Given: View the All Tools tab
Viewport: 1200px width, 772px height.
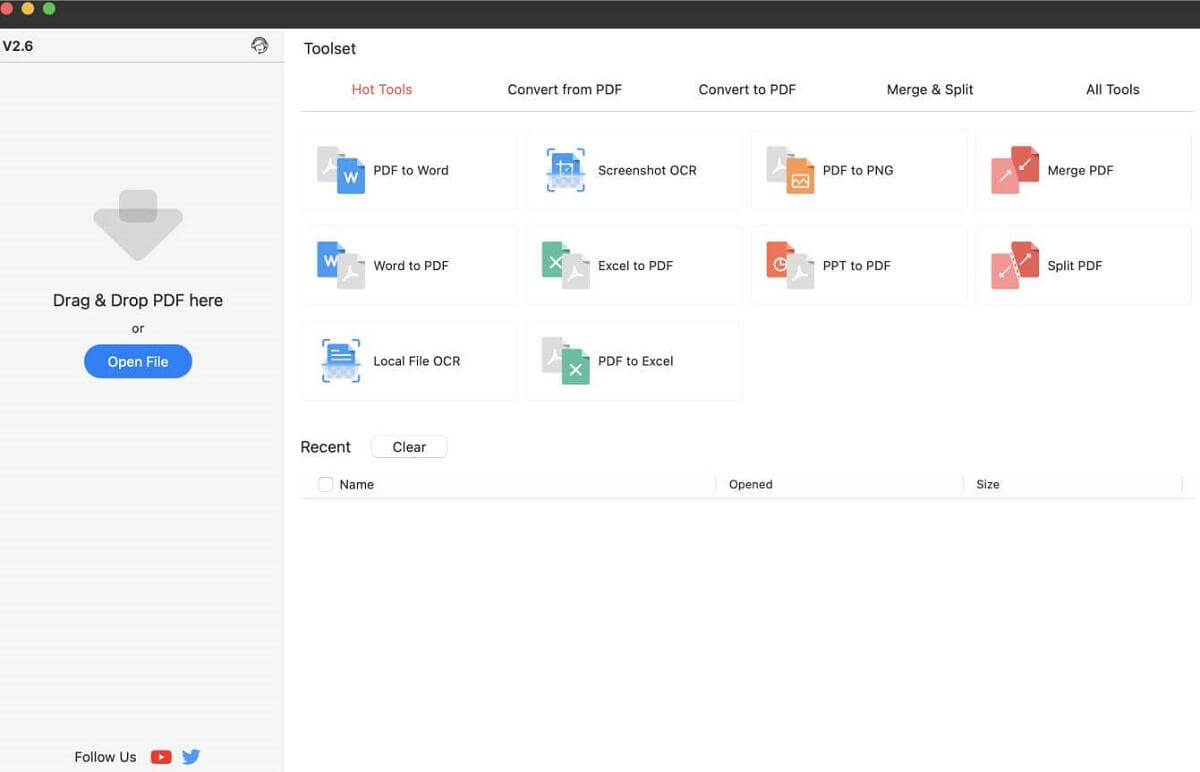Looking at the screenshot, I should (x=1112, y=89).
